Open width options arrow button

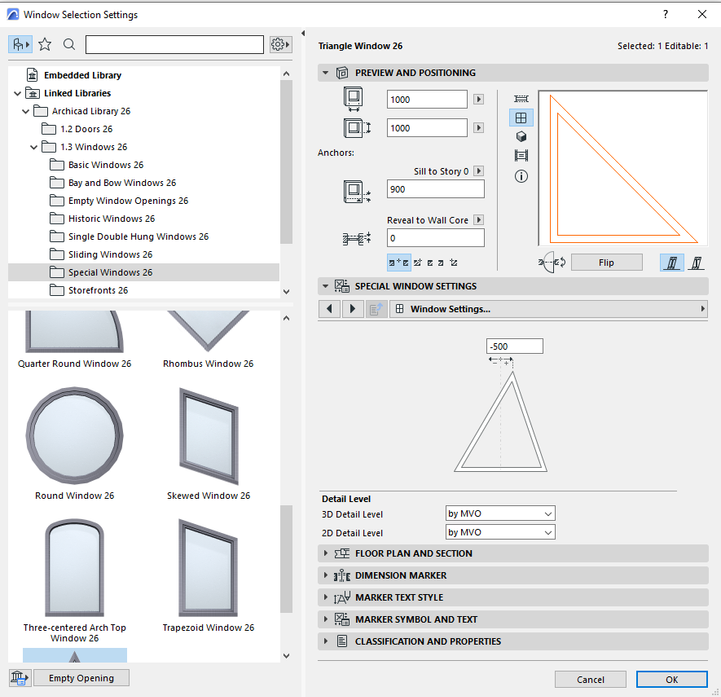click(479, 99)
